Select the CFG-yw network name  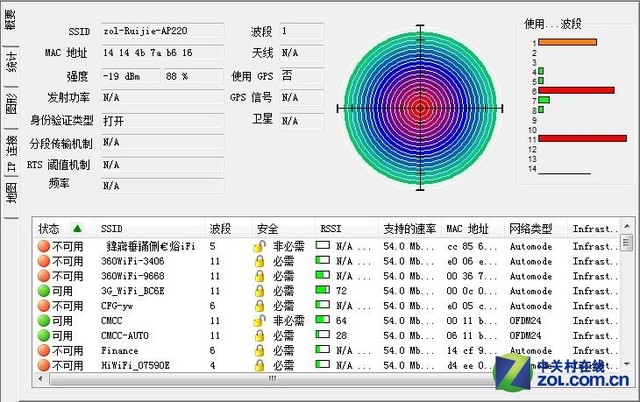point(117,306)
